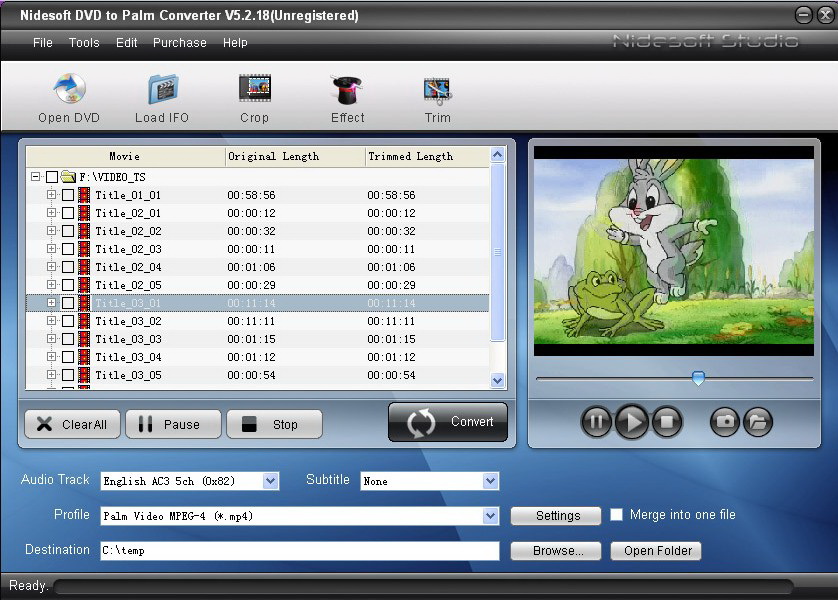Expand the Title_01_01 node

(51, 194)
